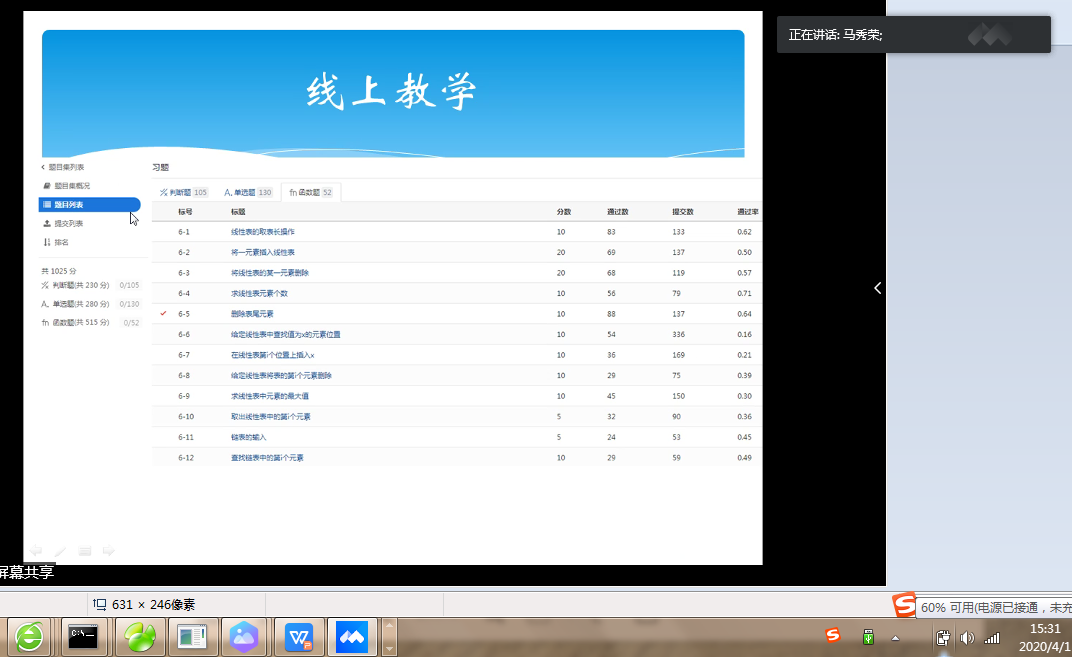The image size is (1072, 657).
Task: Open 提交列表 in the sidebar
Action: [x=68, y=223]
